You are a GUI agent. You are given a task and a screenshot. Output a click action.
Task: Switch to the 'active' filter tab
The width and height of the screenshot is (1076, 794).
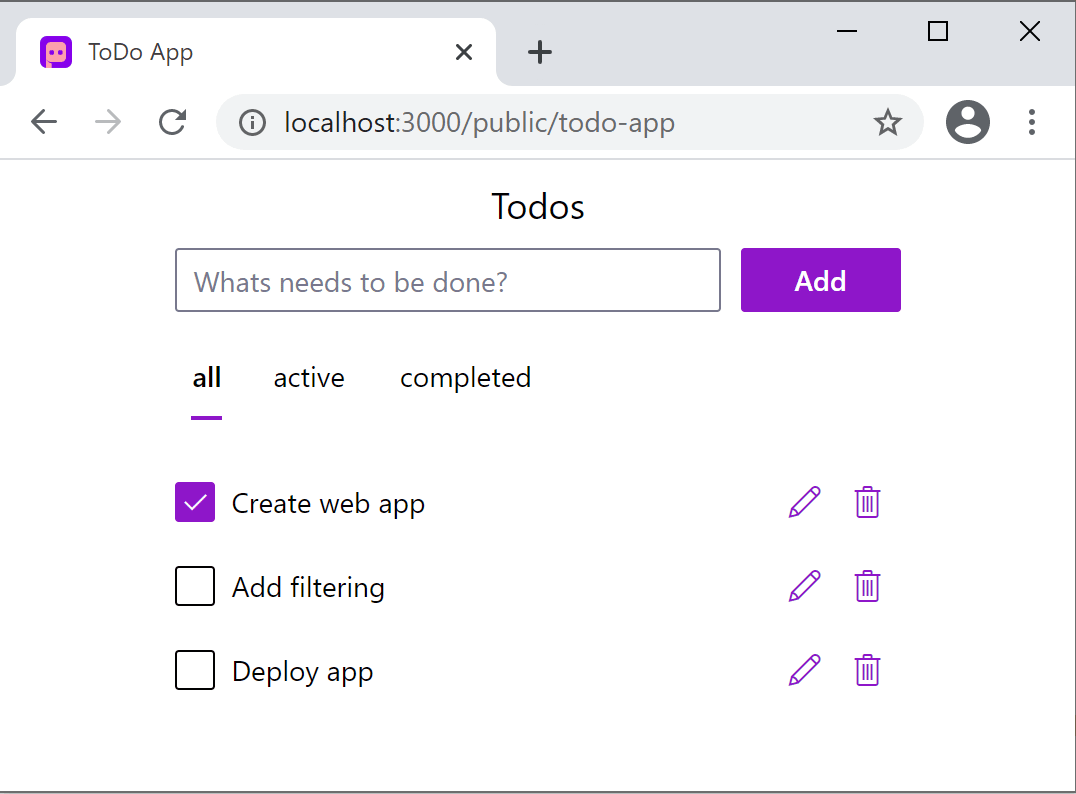coord(309,378)
